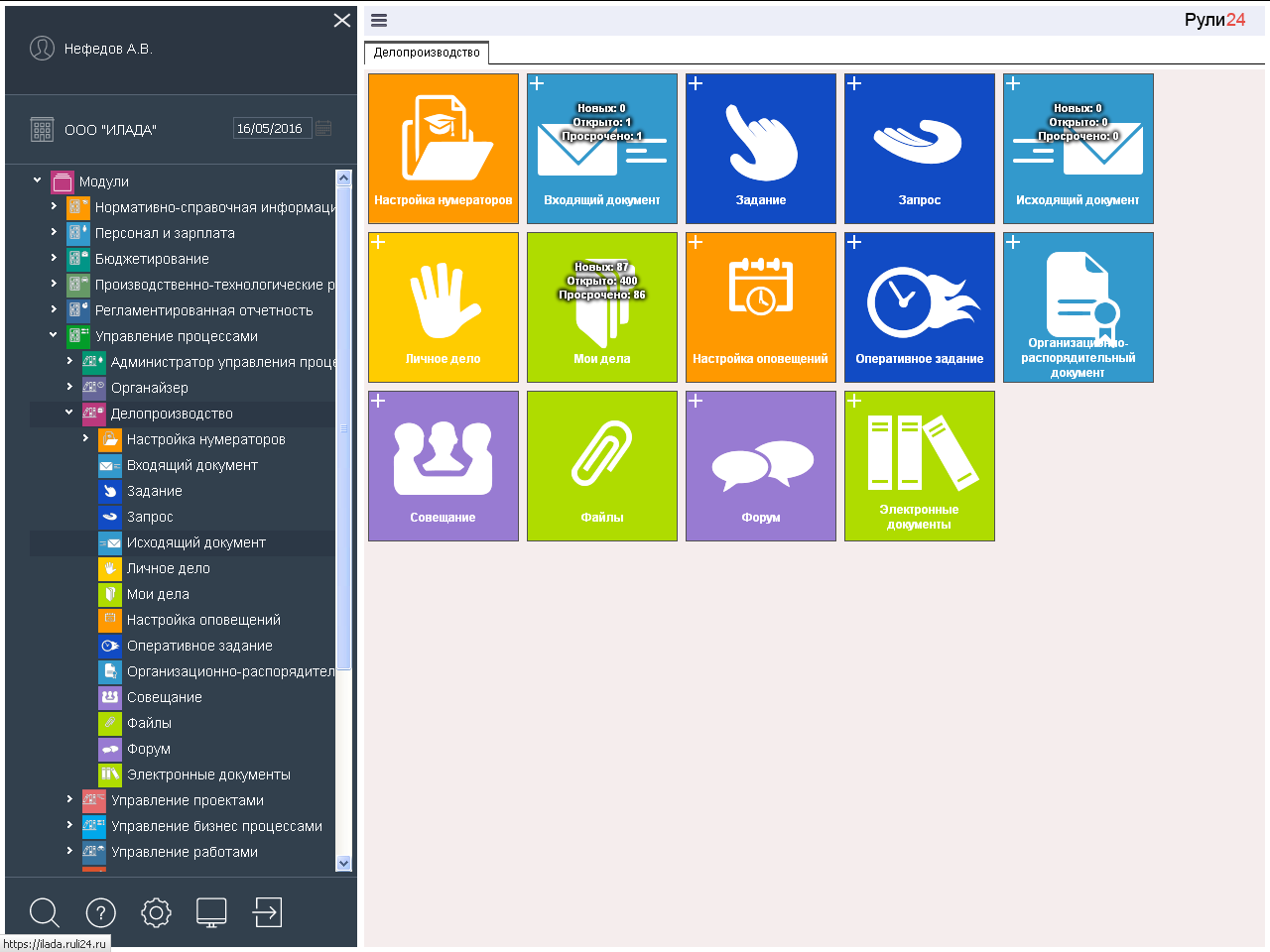Image resolution: width=1270 pixels, height=952 pixels.
Task: Expand Бюджетирование node
Action: (x=54, y=258)
